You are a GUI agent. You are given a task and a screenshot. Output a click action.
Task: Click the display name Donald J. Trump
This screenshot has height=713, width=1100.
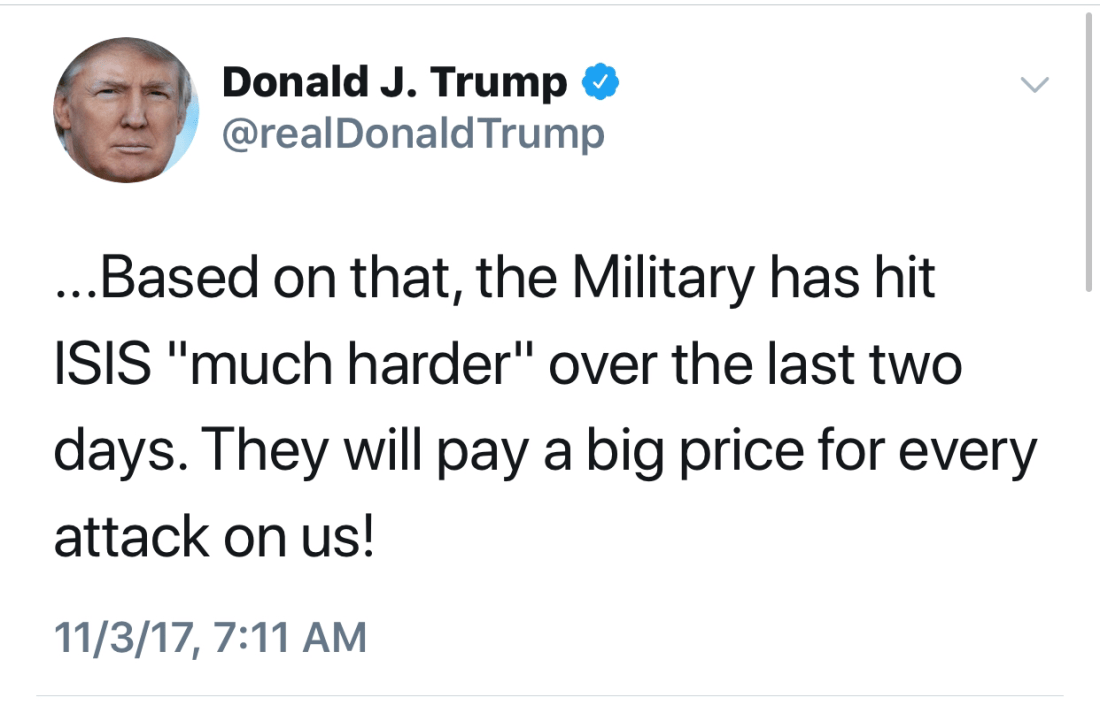click(x=394, y=83)
